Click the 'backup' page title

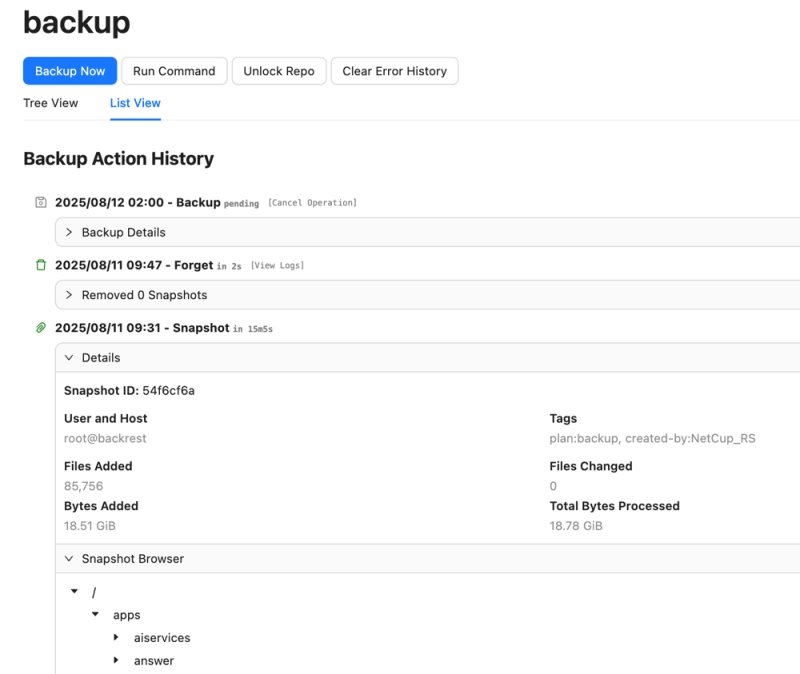coord(77,23)
